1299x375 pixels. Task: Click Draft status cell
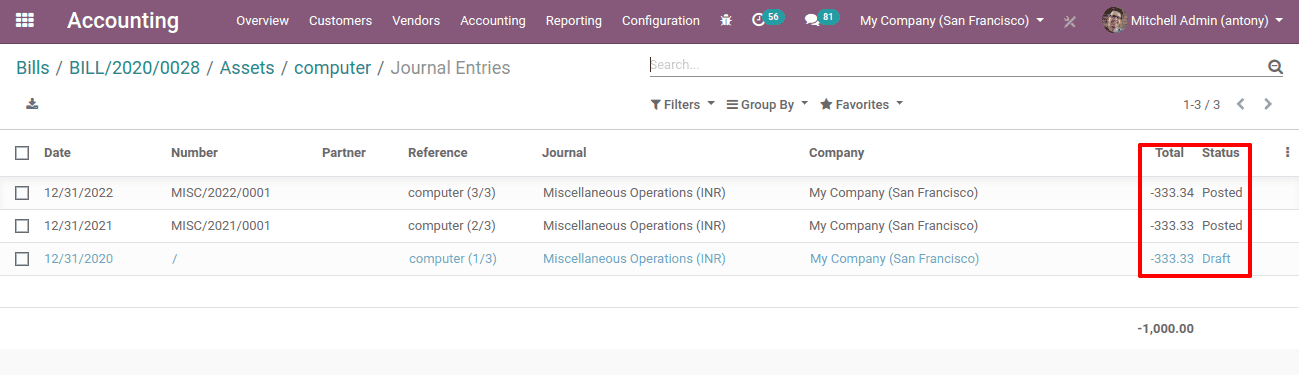click(1216, 259)
